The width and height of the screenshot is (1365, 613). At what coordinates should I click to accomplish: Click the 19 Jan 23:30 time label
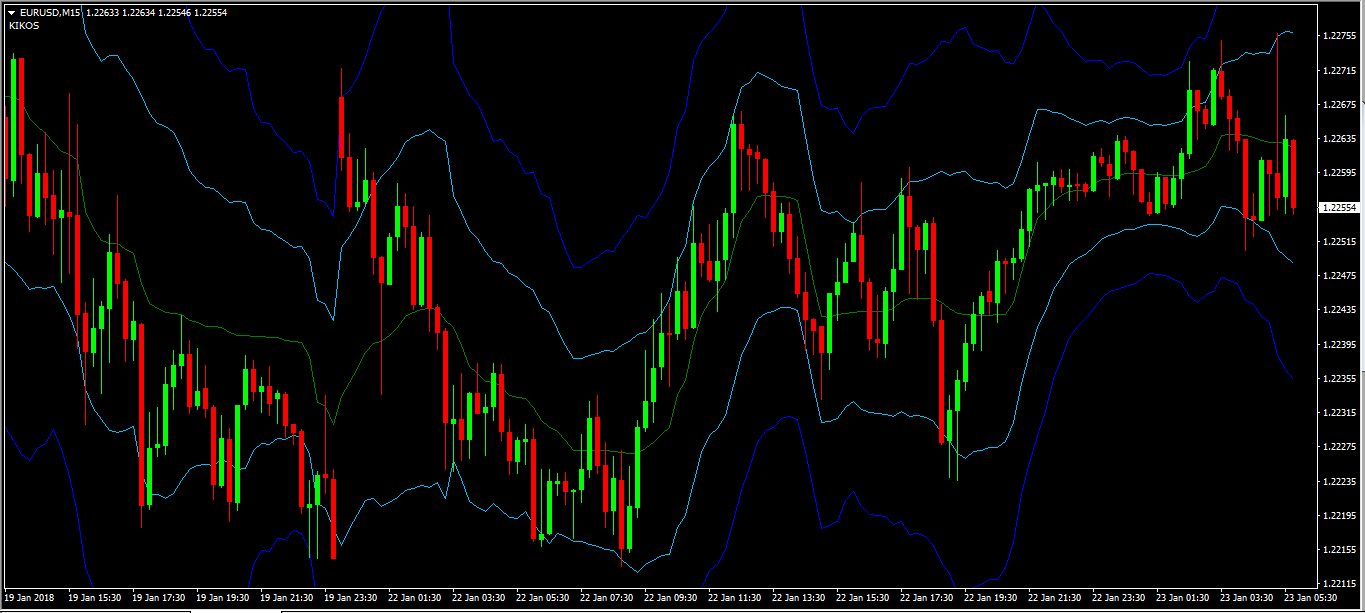pos(349,598)
